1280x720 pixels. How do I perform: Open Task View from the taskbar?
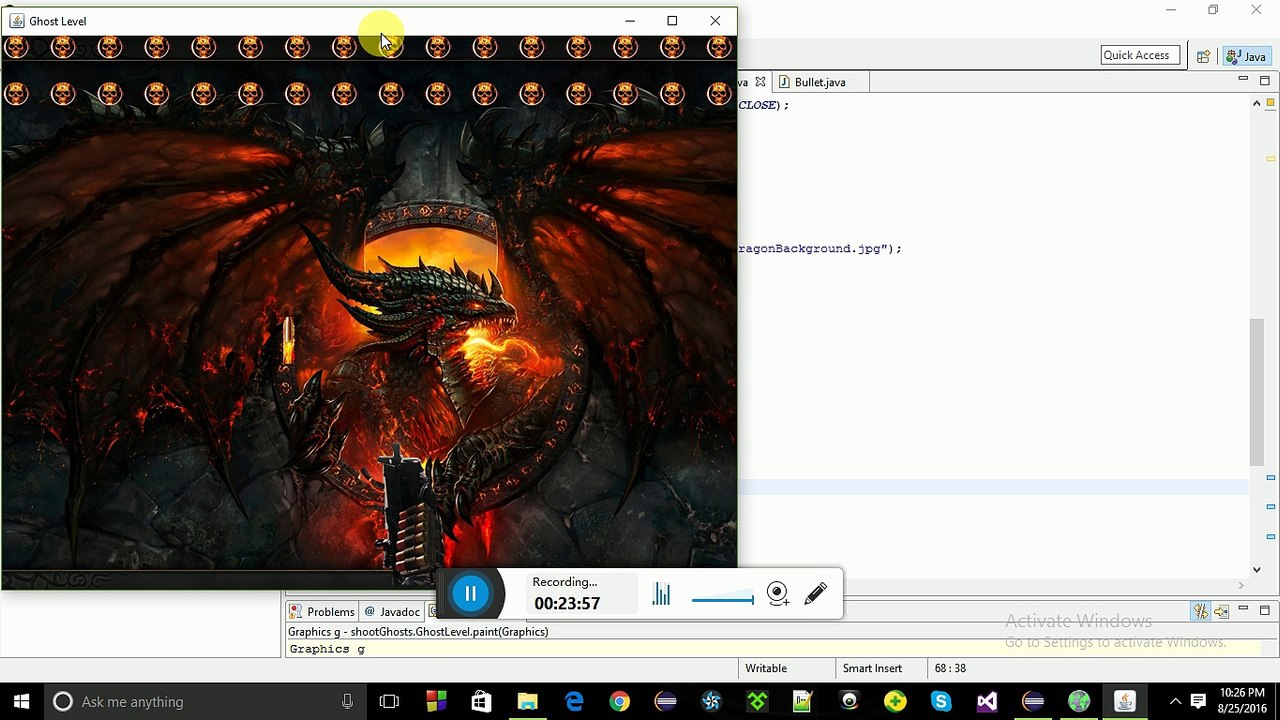point(389,702)
